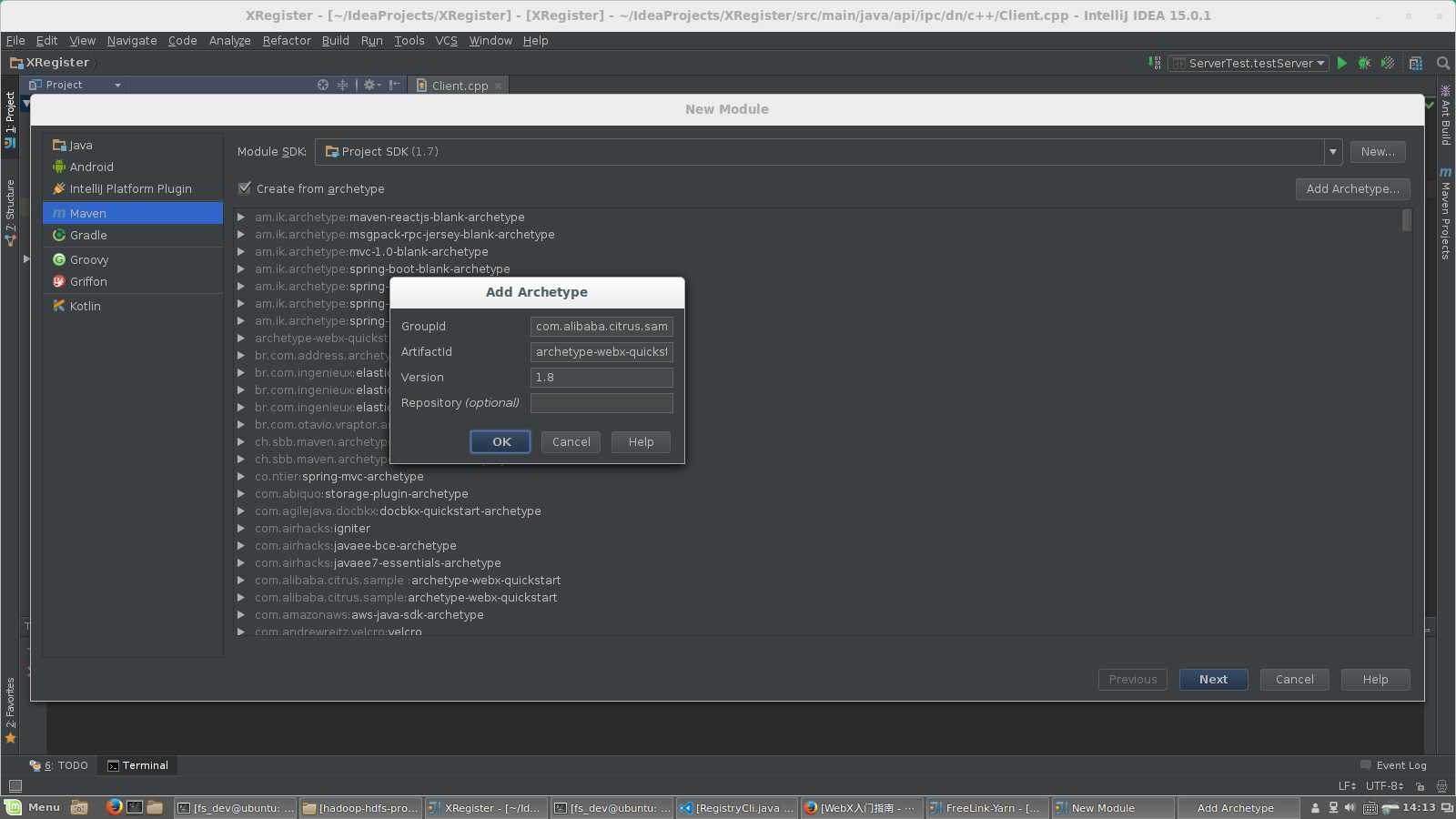Close the Client.cpp editor tab
Screen dimensions: 1456x819
(x=498, y=86)
